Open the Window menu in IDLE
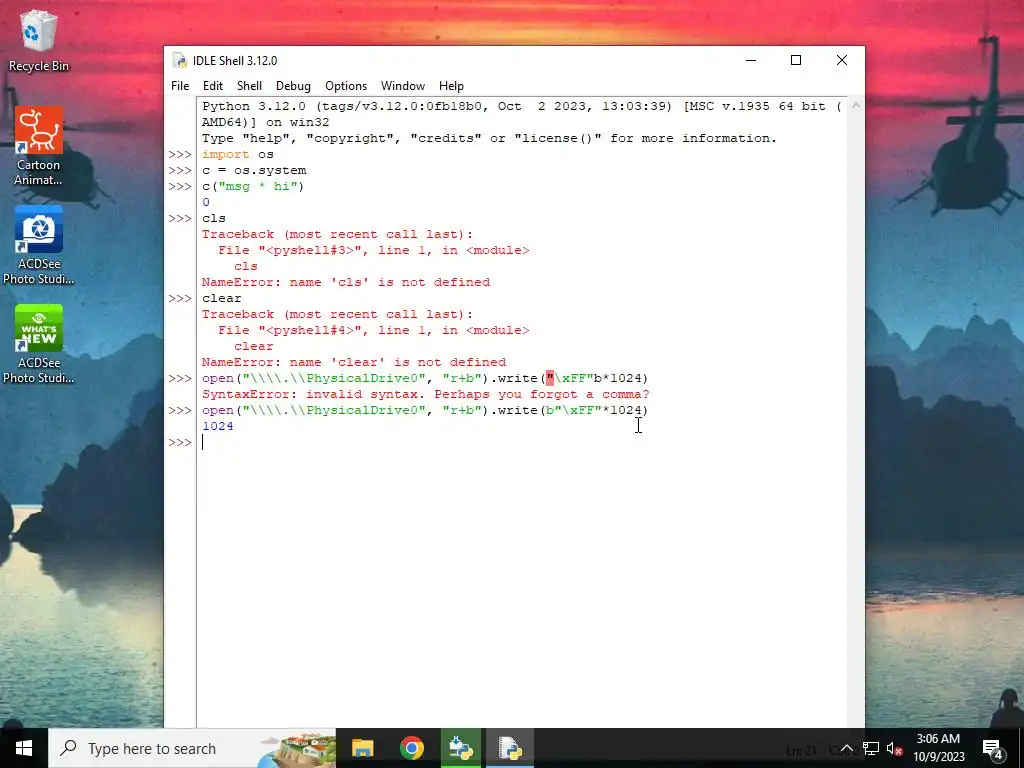This screenshot has width=1024, height=768. click(403, 86)
